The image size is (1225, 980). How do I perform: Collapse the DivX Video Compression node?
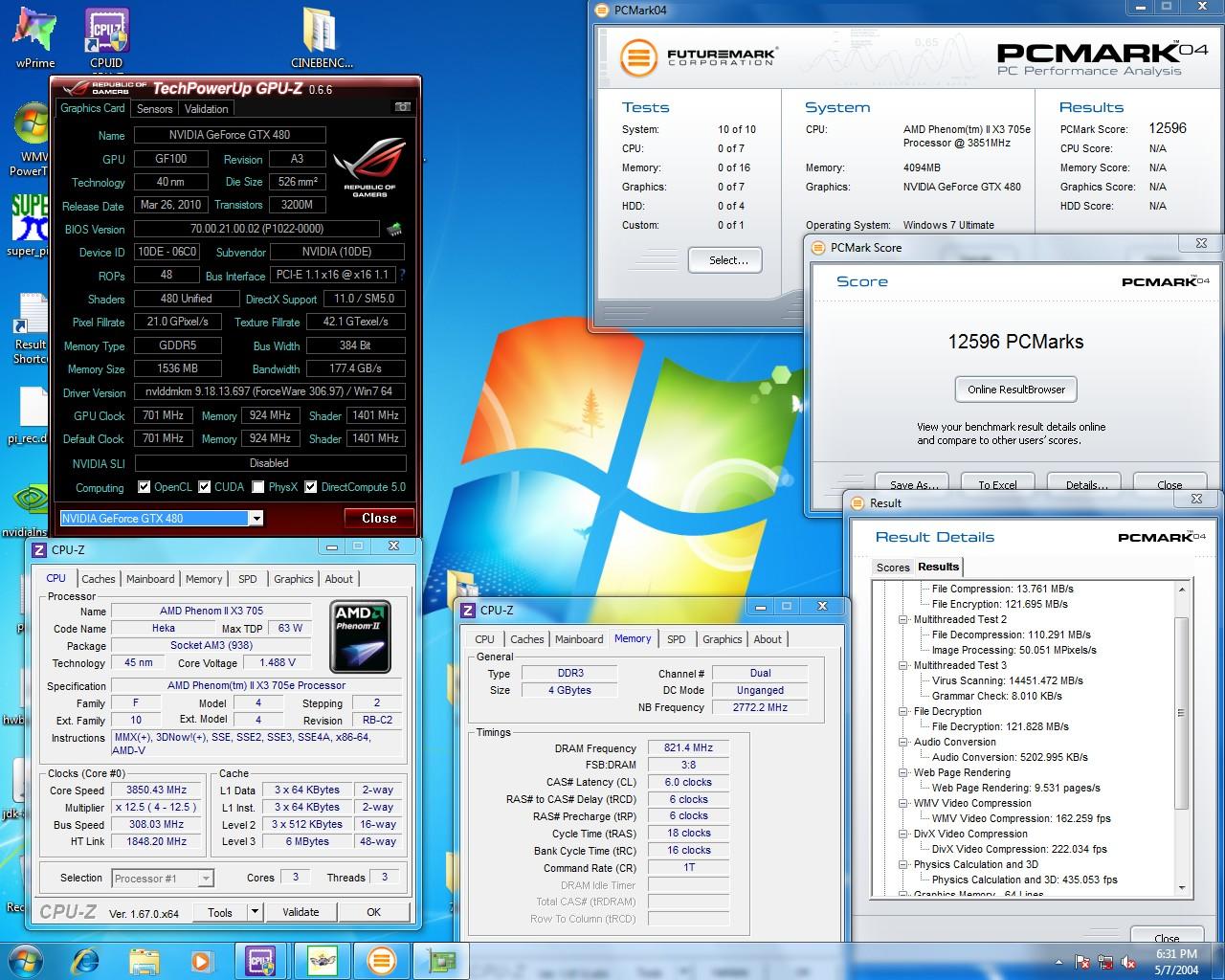point(903,834)
